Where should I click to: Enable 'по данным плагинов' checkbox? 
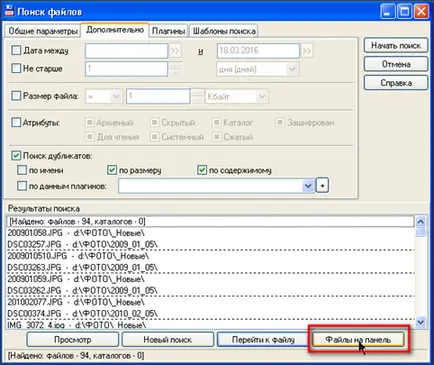tap(22, 186)
